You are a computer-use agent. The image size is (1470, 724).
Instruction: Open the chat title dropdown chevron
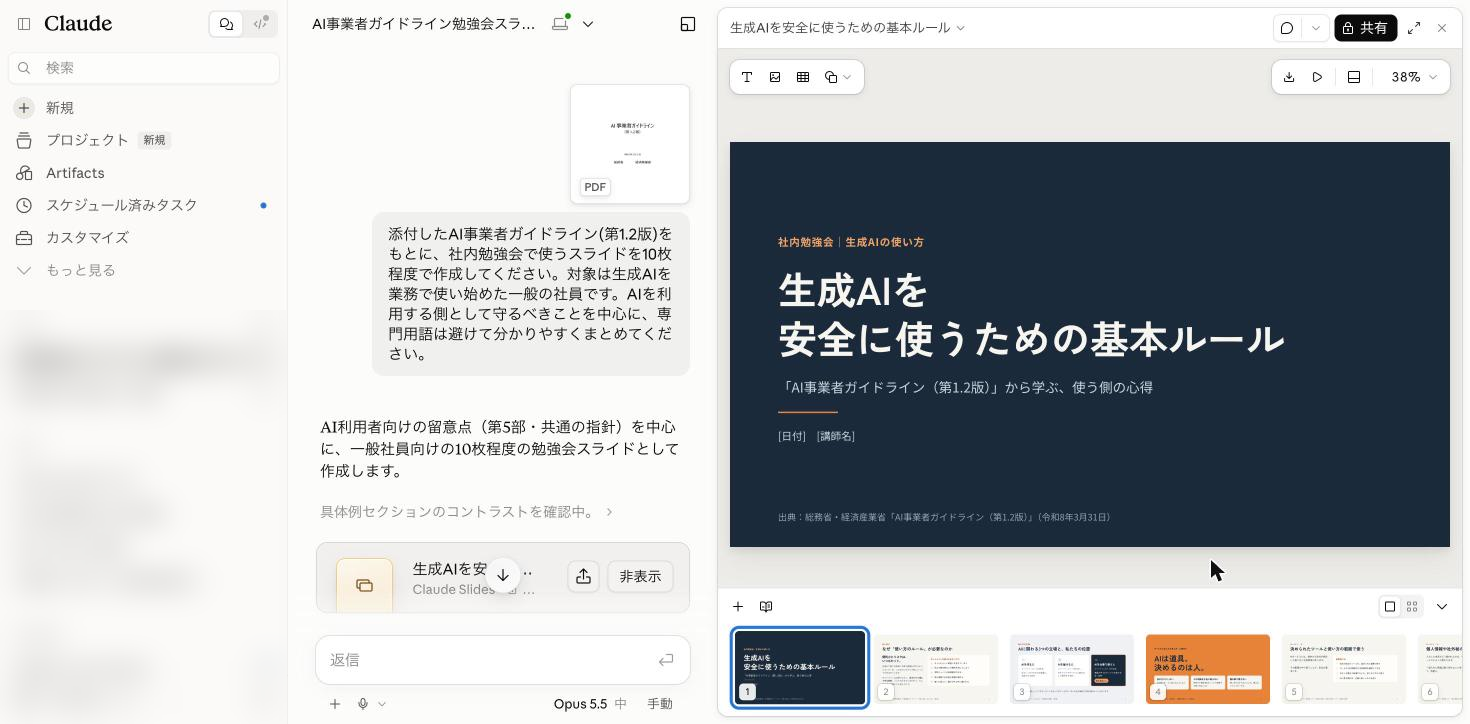[588, 24]
